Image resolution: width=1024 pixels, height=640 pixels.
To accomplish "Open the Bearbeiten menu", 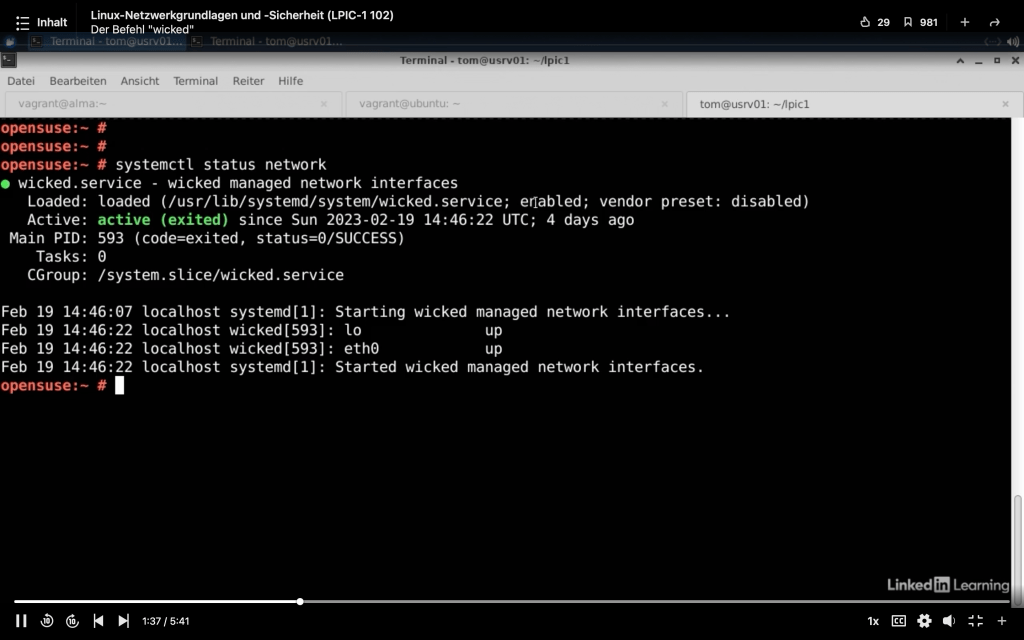I will point(77,81).
